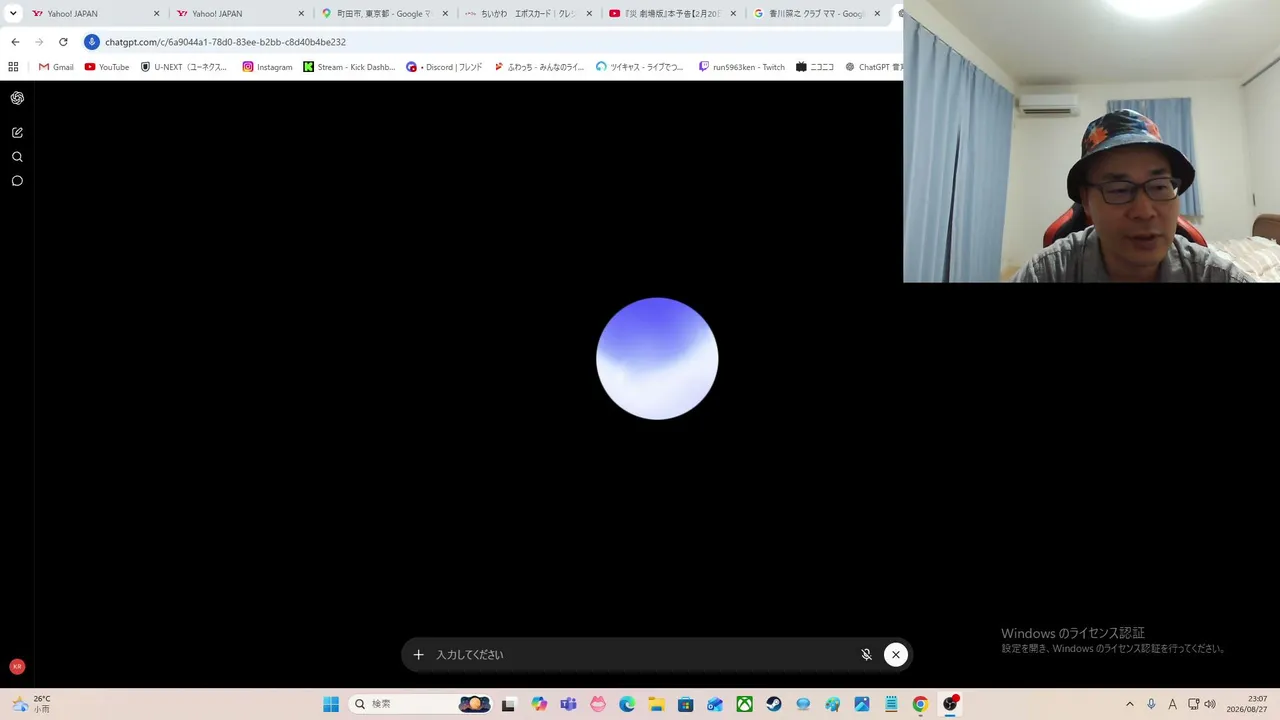
Task: Open the Windows Start menu
Action: click(331, 704)
